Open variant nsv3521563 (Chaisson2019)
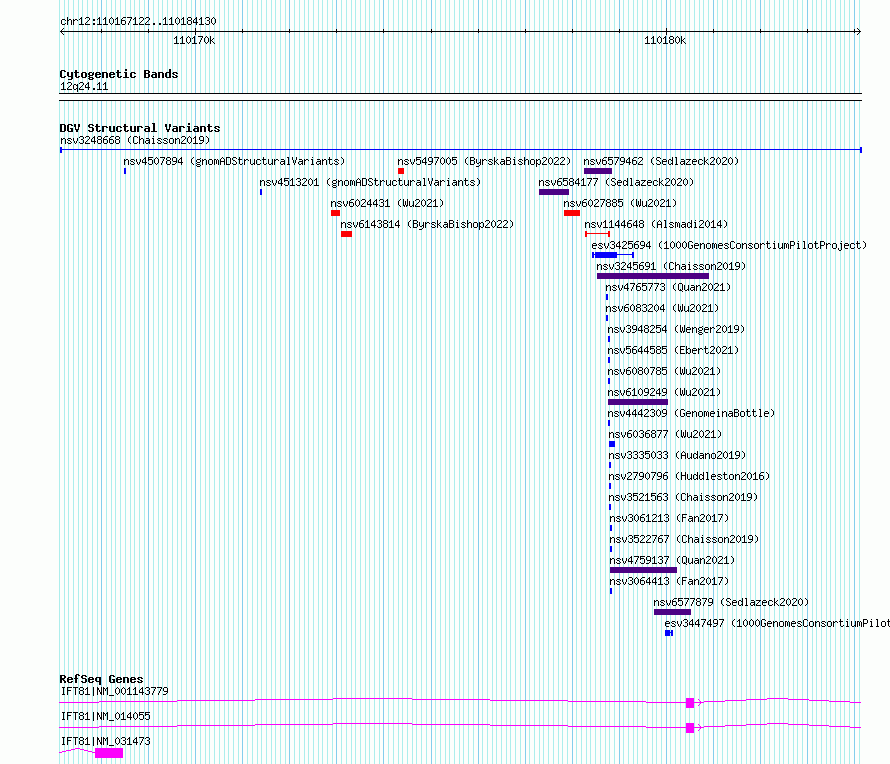The image size is (890, 764). coord(683,497)
